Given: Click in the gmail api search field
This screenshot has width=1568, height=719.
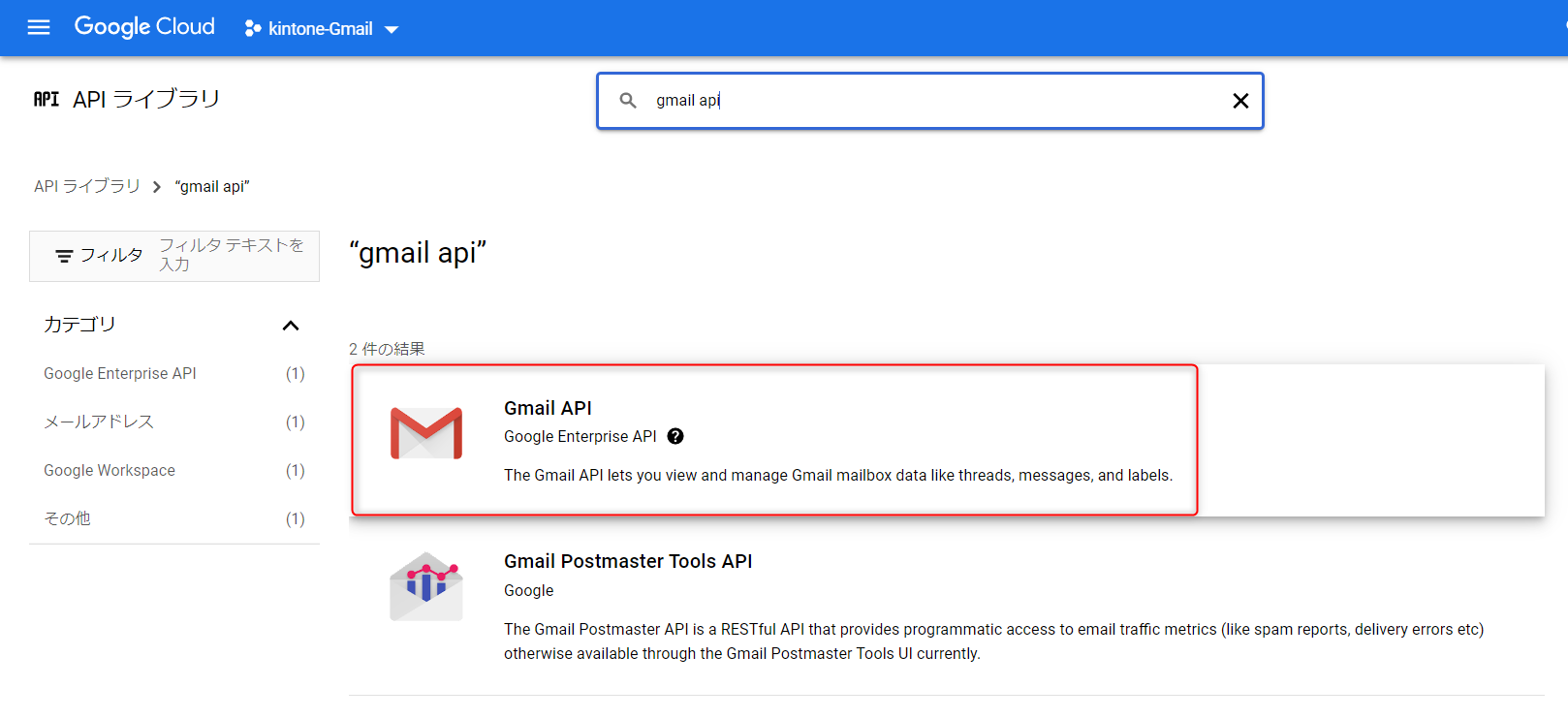Looking at the screenshot, I should pyautogui.click(x=930, y=101).
